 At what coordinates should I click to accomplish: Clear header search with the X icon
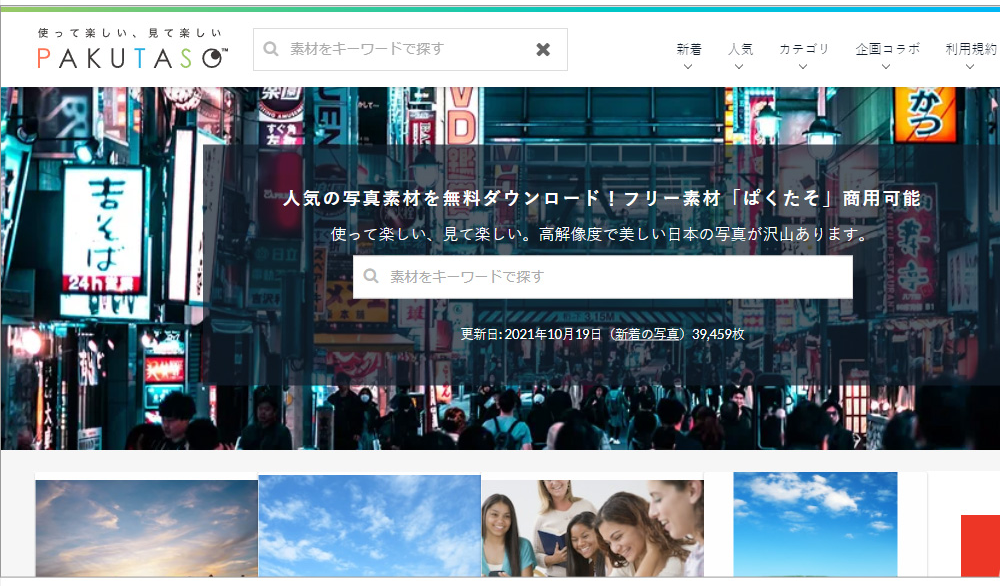(x=543, y=49)
